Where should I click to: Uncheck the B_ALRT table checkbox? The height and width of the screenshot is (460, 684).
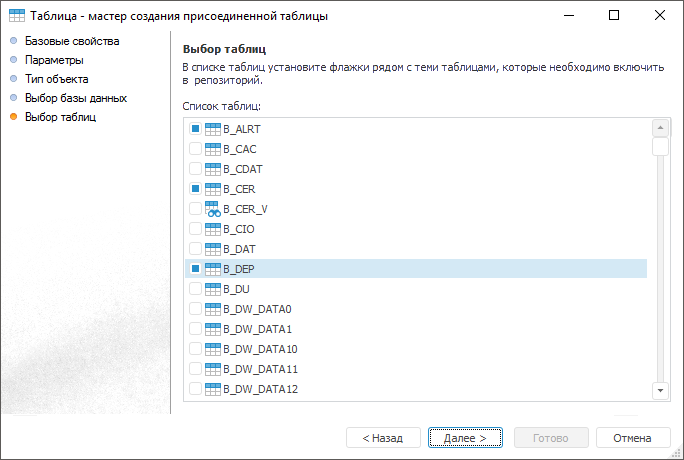[x=195, y=129]
